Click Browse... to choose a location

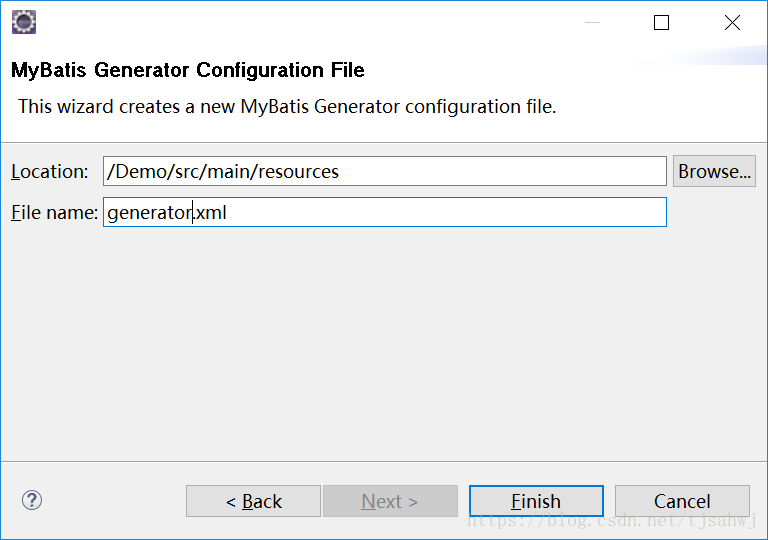coord(714,171)
